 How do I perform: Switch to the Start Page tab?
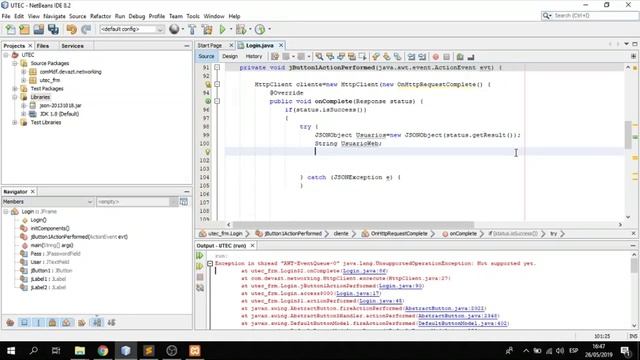210,45
